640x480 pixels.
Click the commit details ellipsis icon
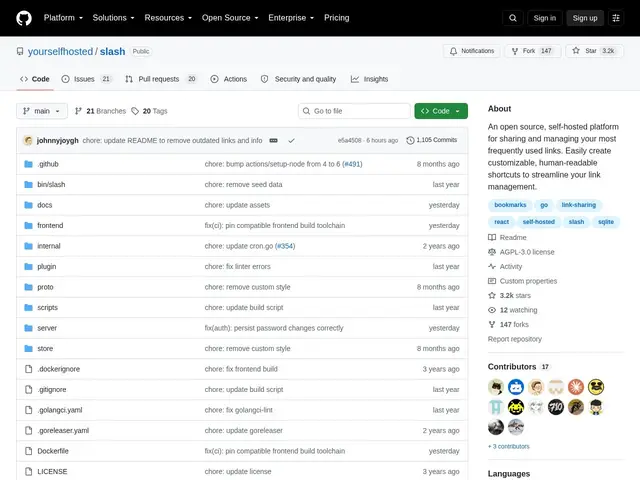273,140
